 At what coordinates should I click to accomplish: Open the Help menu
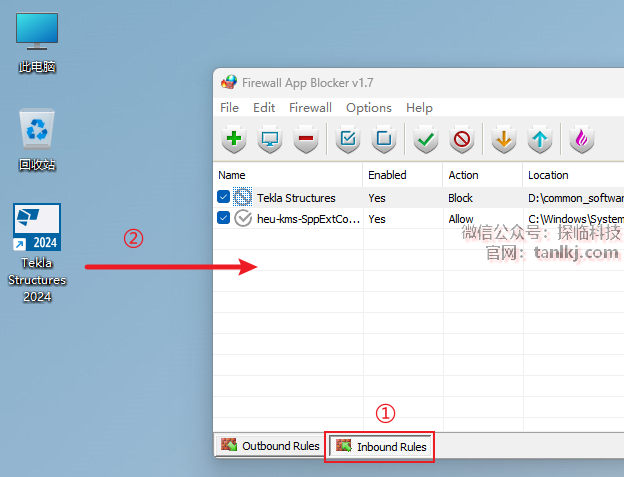coord(419,108)
